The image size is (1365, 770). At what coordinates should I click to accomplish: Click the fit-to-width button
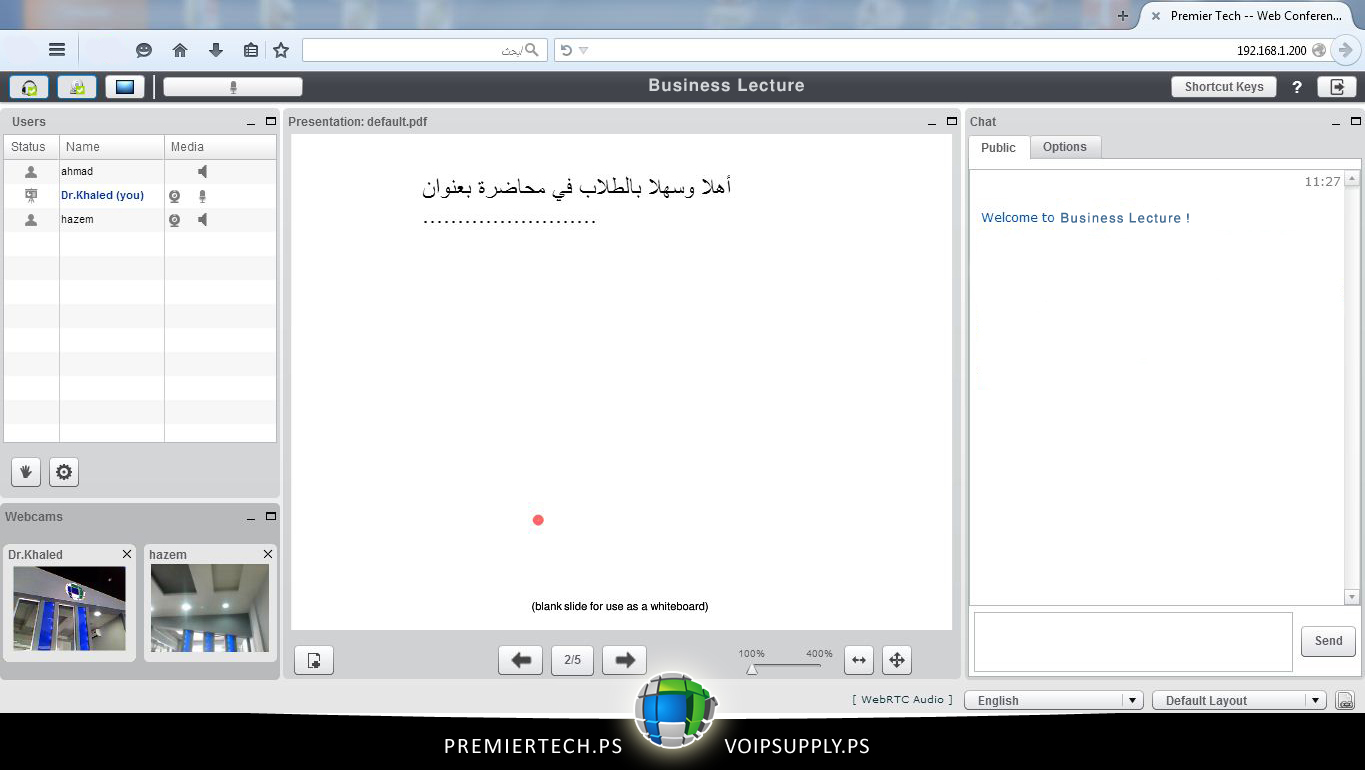(858, 660)
